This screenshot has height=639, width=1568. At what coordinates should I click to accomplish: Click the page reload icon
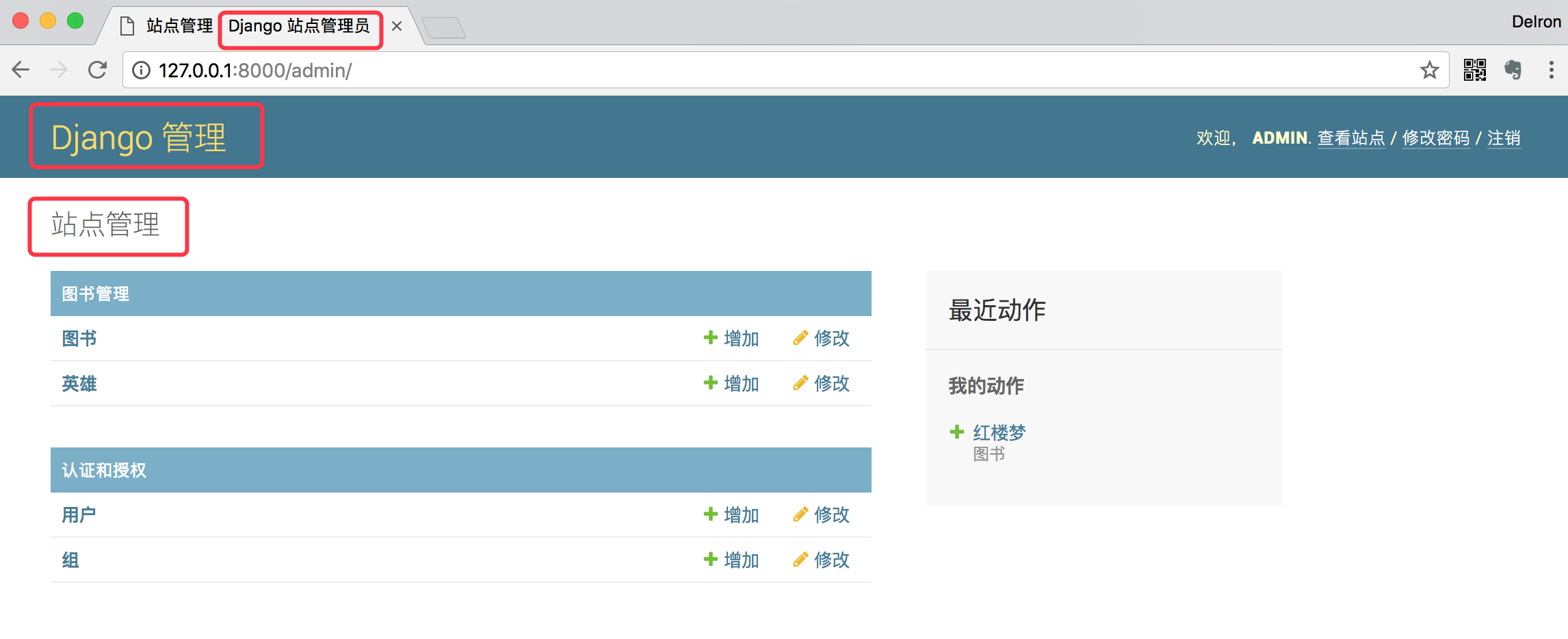97,69
